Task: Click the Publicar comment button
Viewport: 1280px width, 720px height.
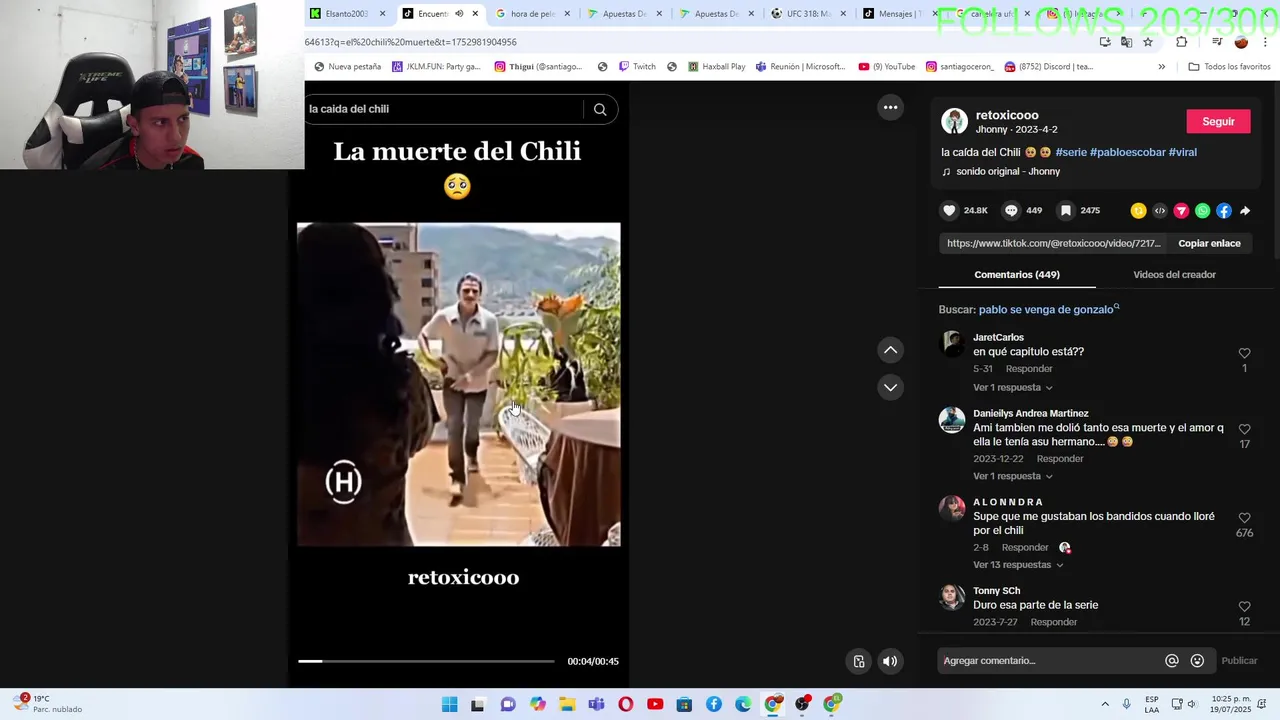Action: [x=1239, y=661]
